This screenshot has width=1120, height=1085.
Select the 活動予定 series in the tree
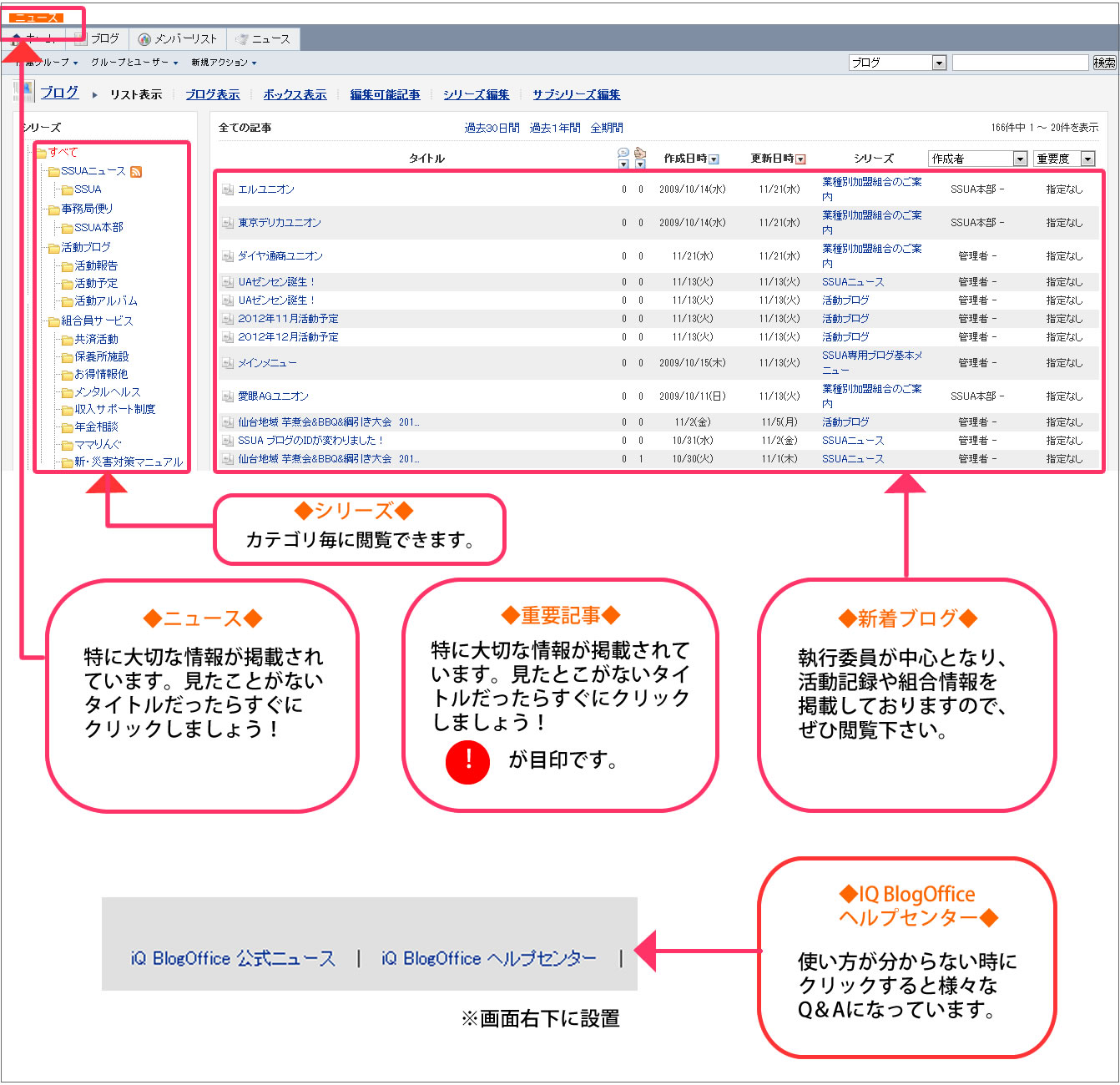coord(96,284)
